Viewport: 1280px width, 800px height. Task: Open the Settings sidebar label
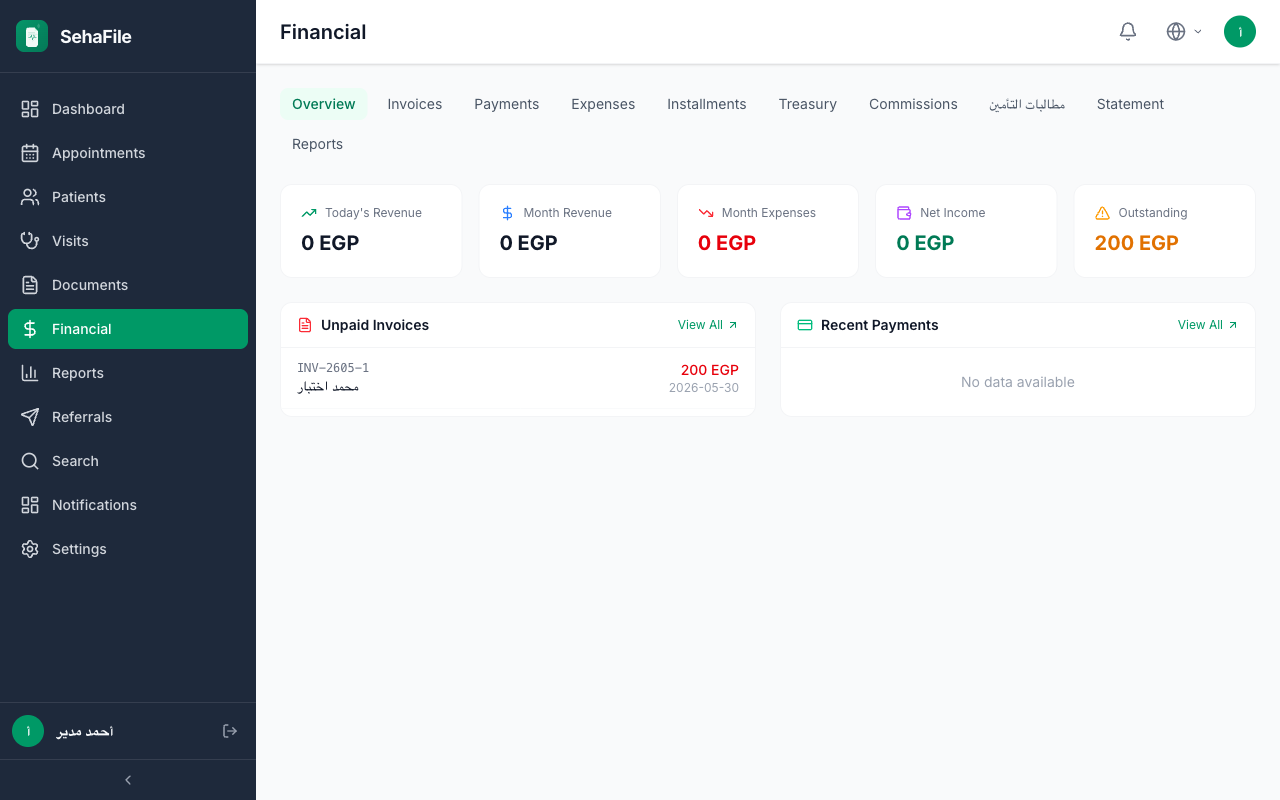point(79,549)
